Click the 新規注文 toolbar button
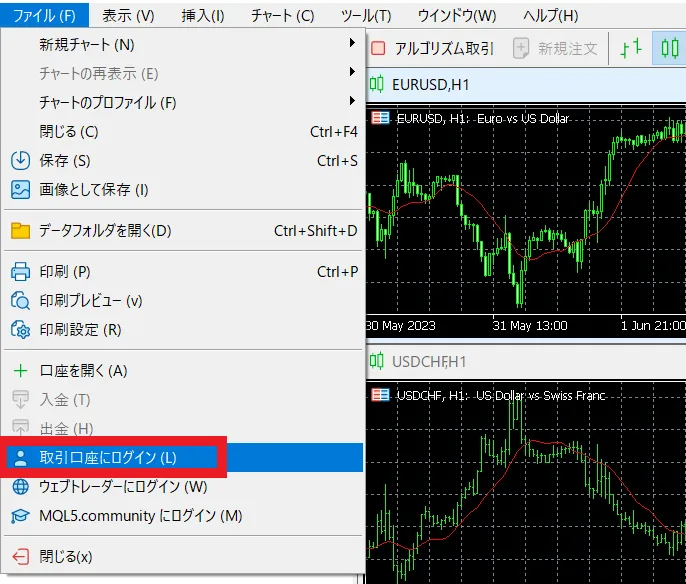This screenshot has width=686, height=584. click(555, 48)
